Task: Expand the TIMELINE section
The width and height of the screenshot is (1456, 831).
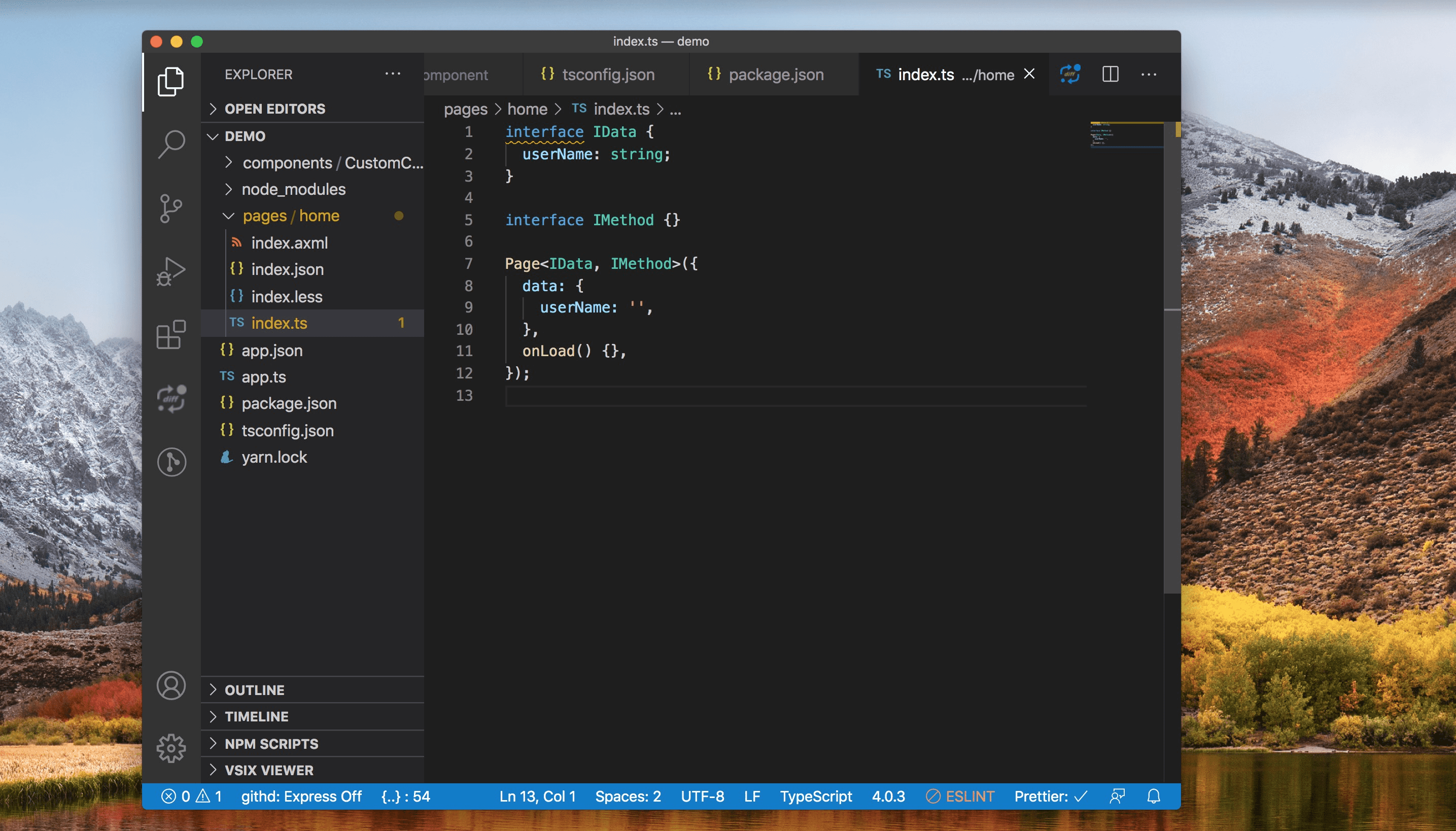Action: 312,716
